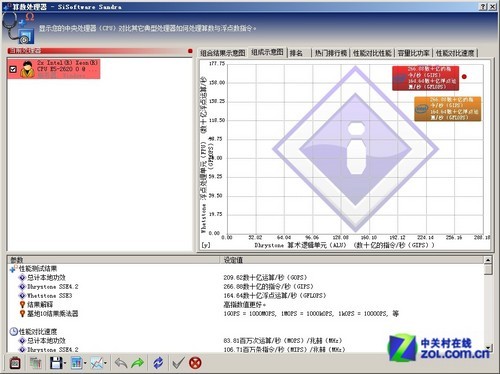Click the gray back arrow
This screenshot has width=500, height=374.
pos(121,363)
